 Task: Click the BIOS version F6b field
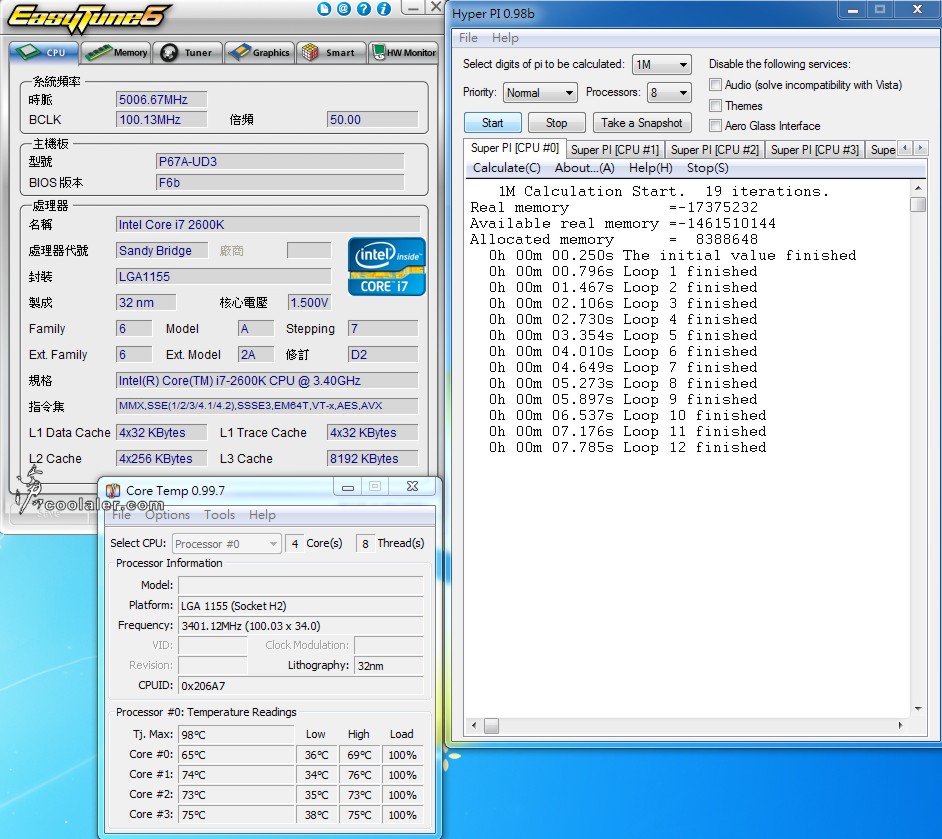280,183
